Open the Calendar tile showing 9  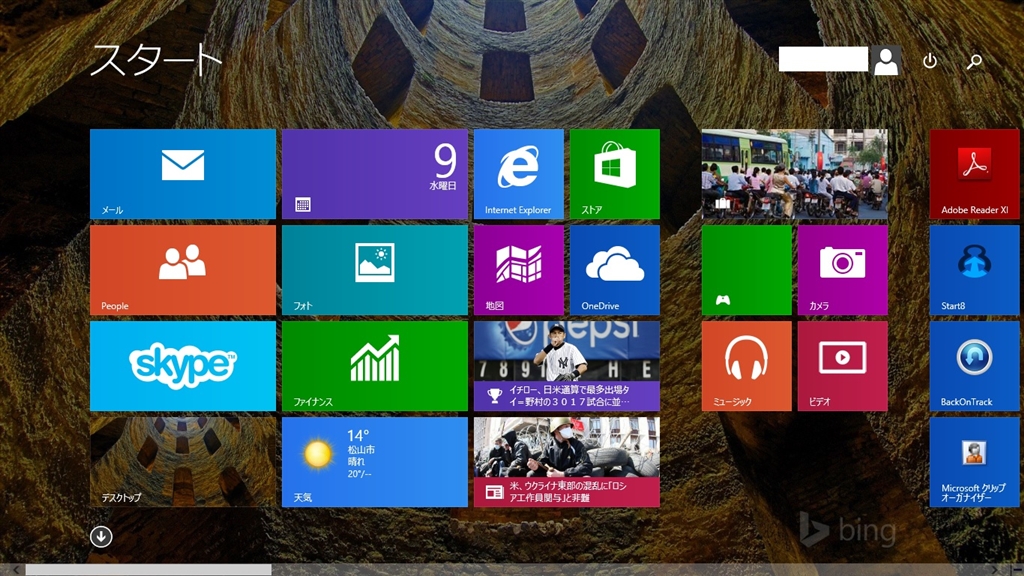point(375,174)
